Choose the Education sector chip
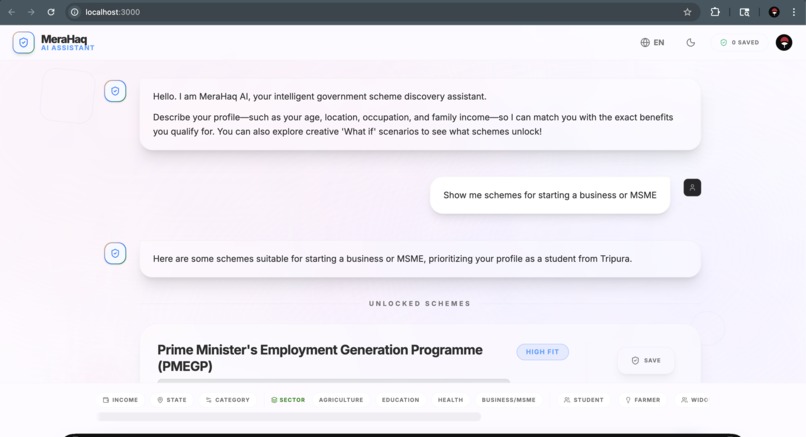 tap(400, 399)
